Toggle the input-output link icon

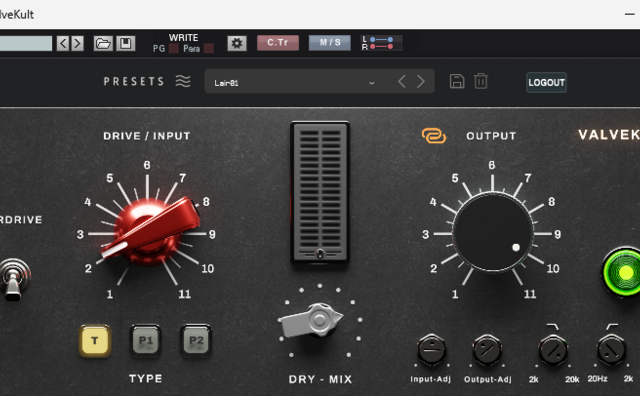433,136
